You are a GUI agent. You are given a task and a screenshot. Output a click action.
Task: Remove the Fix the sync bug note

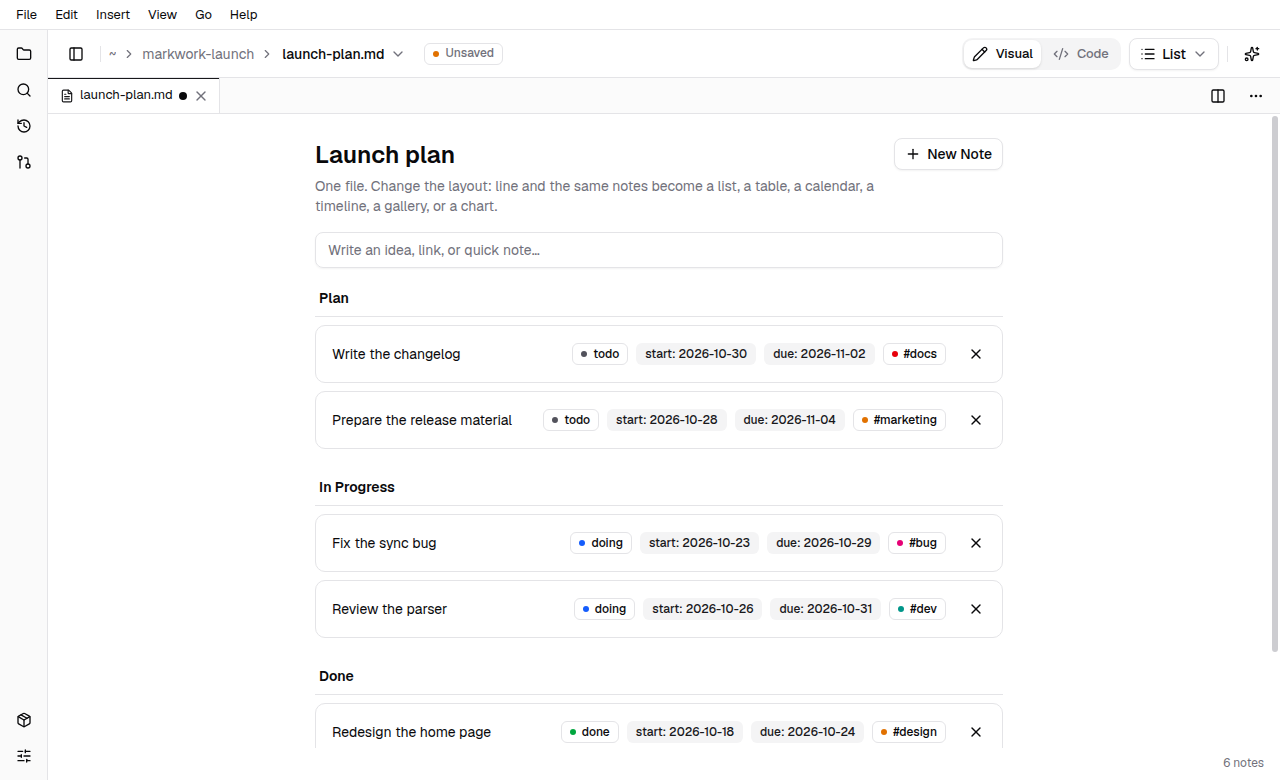pyautogui.click(x=976, y=543)
